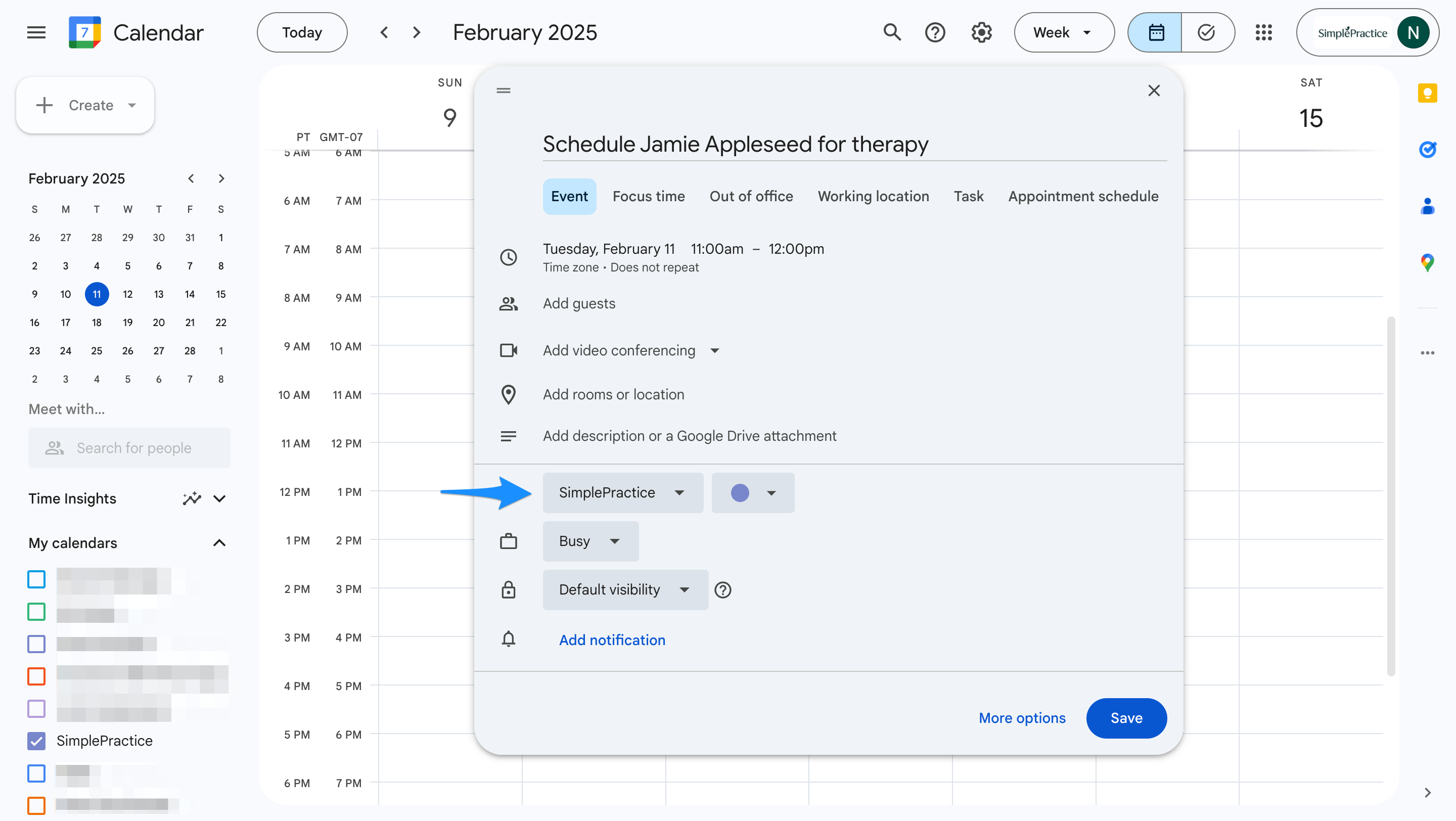Click the notification bell icon
This screenshot has height=821, width=1456.
tap(508, 639)
